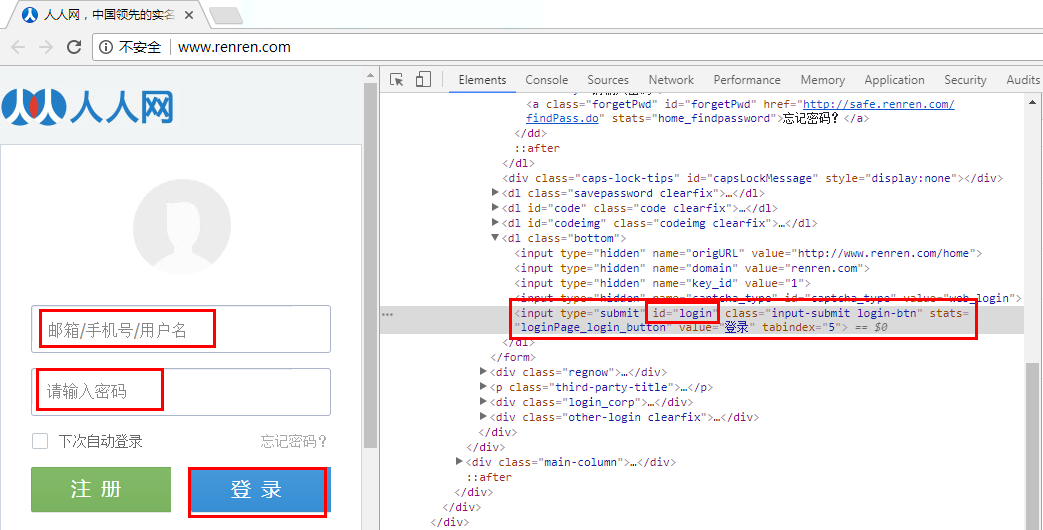This screenshot has height=530, width=1043.
Task: Click the closing </dd> tag line
Action: [530, 134]
